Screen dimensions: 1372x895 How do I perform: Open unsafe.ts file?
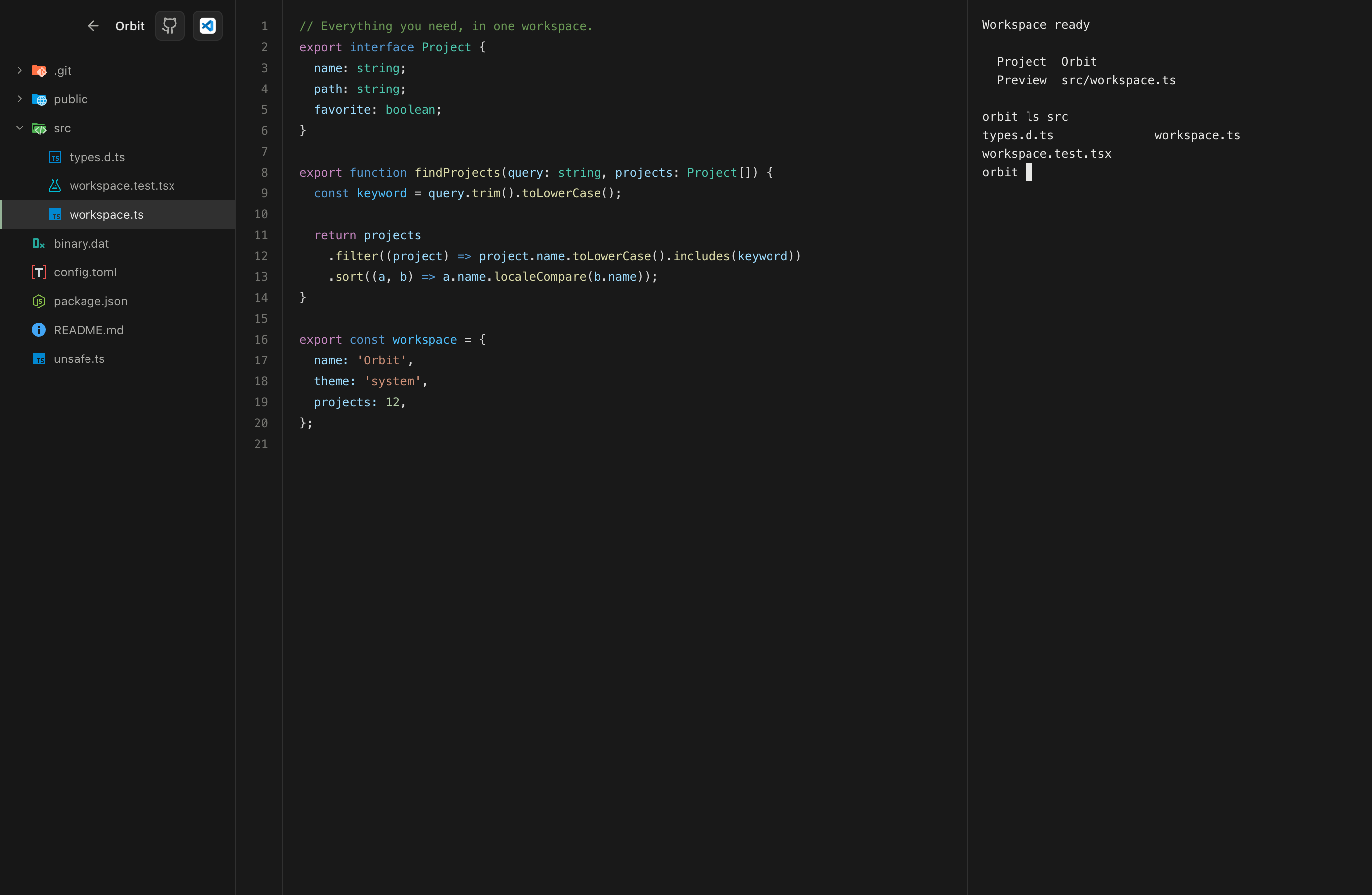pyautogui.click(x=118, y=358)
